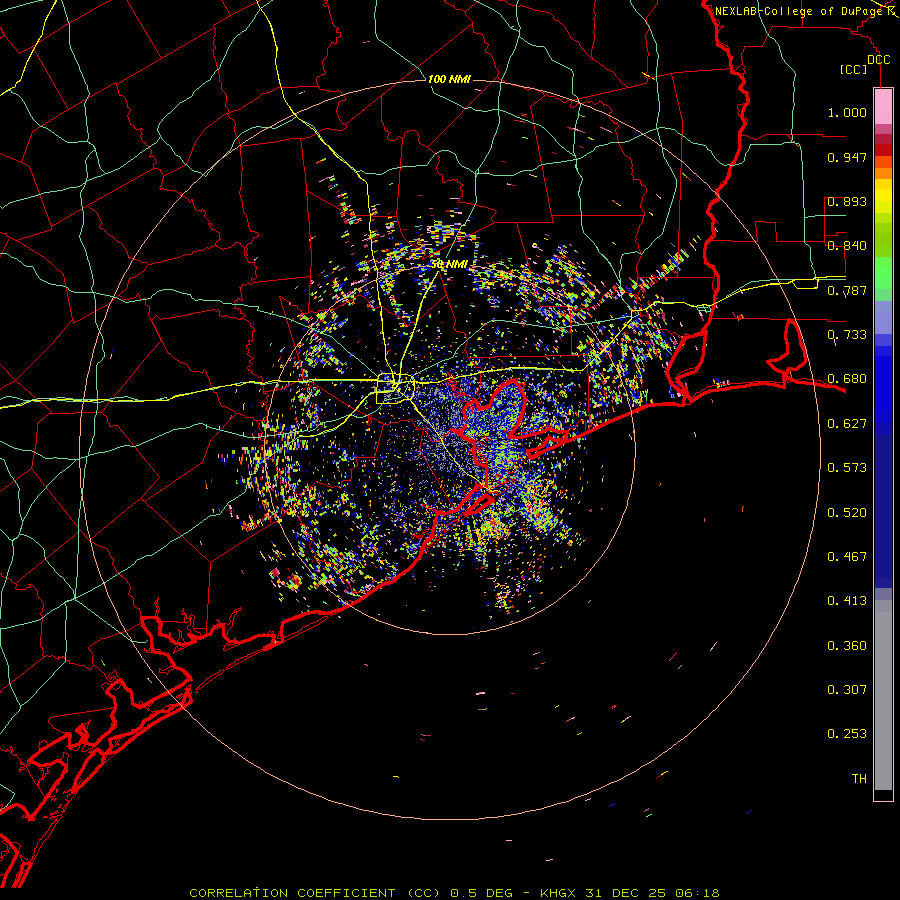Click the TH threshold label
The image size is (900, 900).
(859, 779)
